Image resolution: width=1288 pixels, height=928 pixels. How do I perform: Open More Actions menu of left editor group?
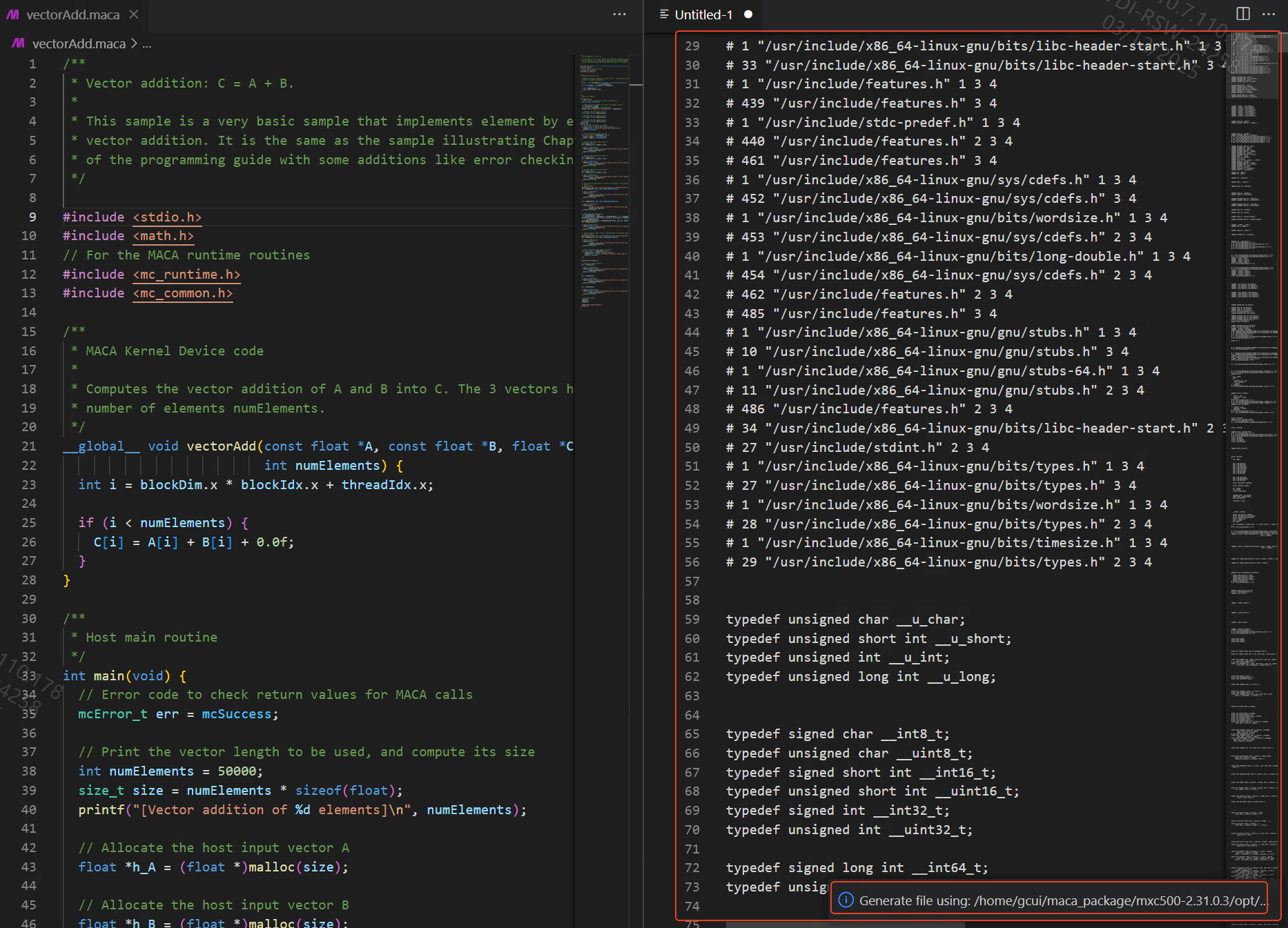click(x=619, y=14)
